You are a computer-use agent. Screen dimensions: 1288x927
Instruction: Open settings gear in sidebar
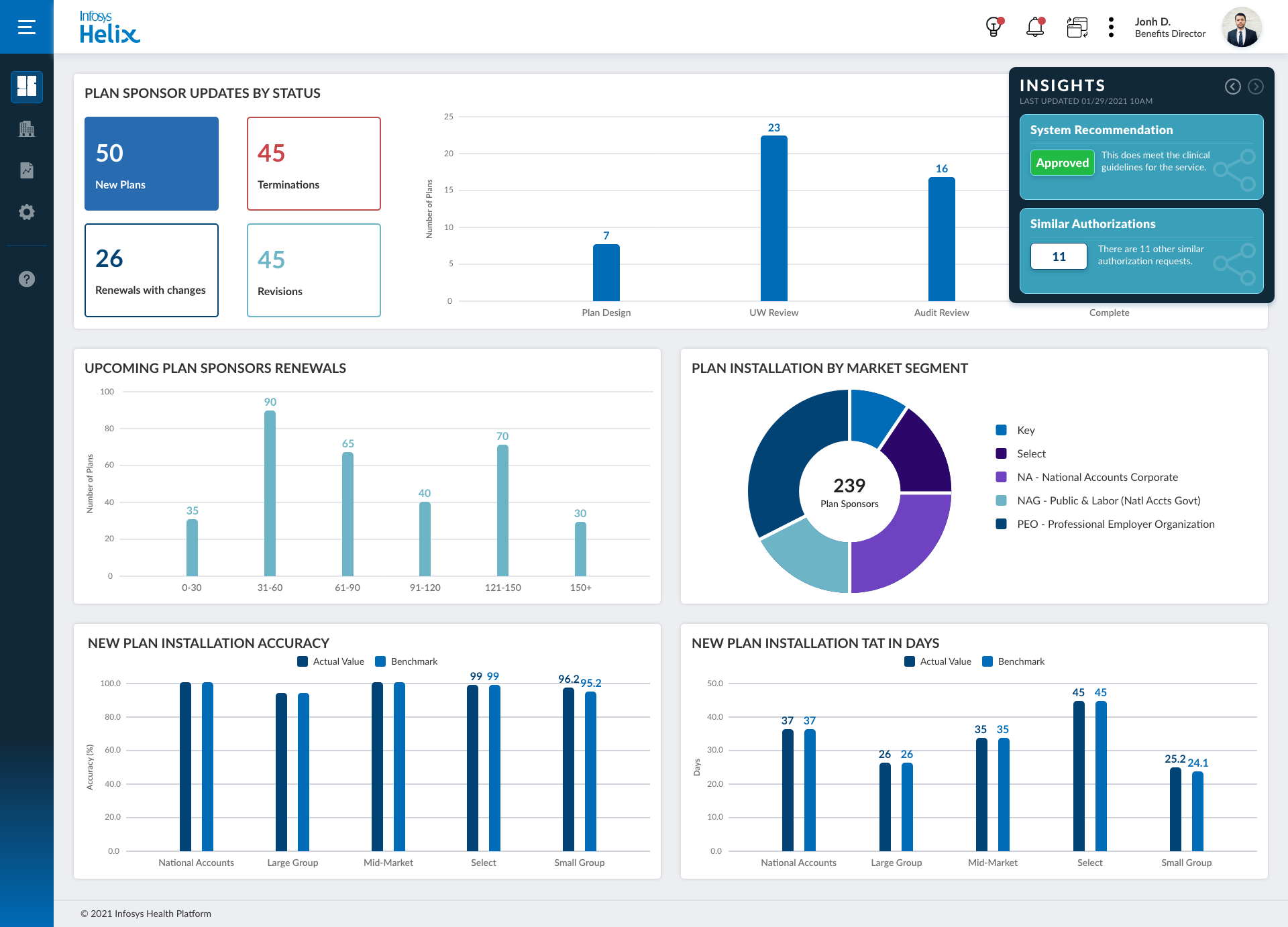pyautogui.click(x=27, y=212)
